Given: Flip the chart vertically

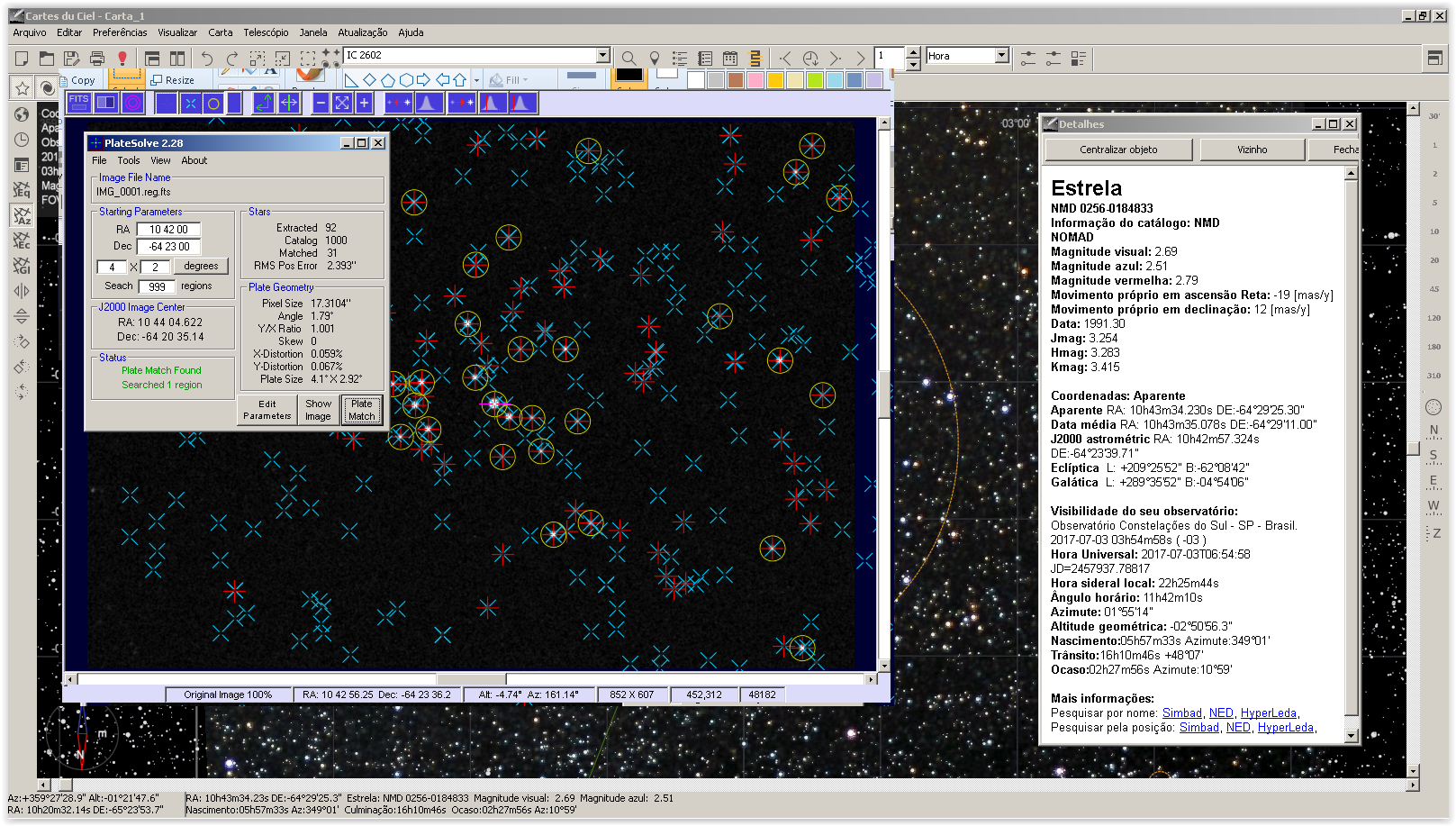Looking at the screenshot, I should pyautogui.click(x=22, y=316).
